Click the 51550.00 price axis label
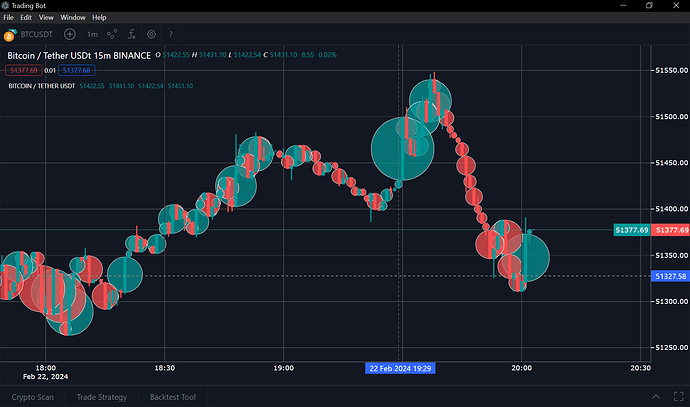Screen dimensions: 690x407 pyautogui.click(x=672, y=70)
